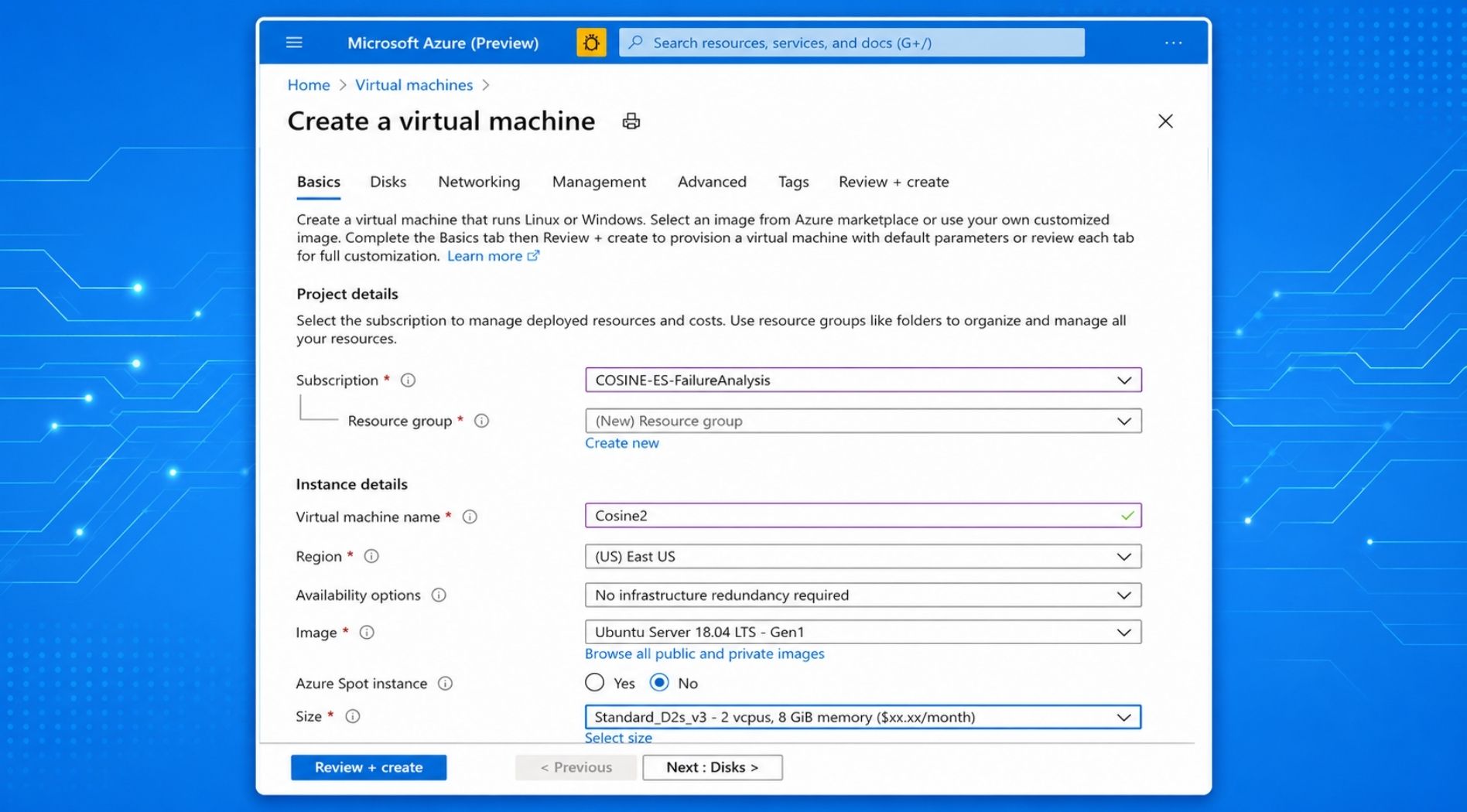
Task: Switch to the Management tab
Action: 599,182
